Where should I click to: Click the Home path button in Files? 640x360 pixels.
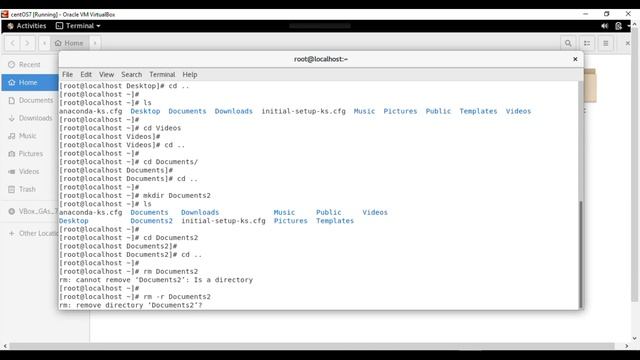[69, 43]
